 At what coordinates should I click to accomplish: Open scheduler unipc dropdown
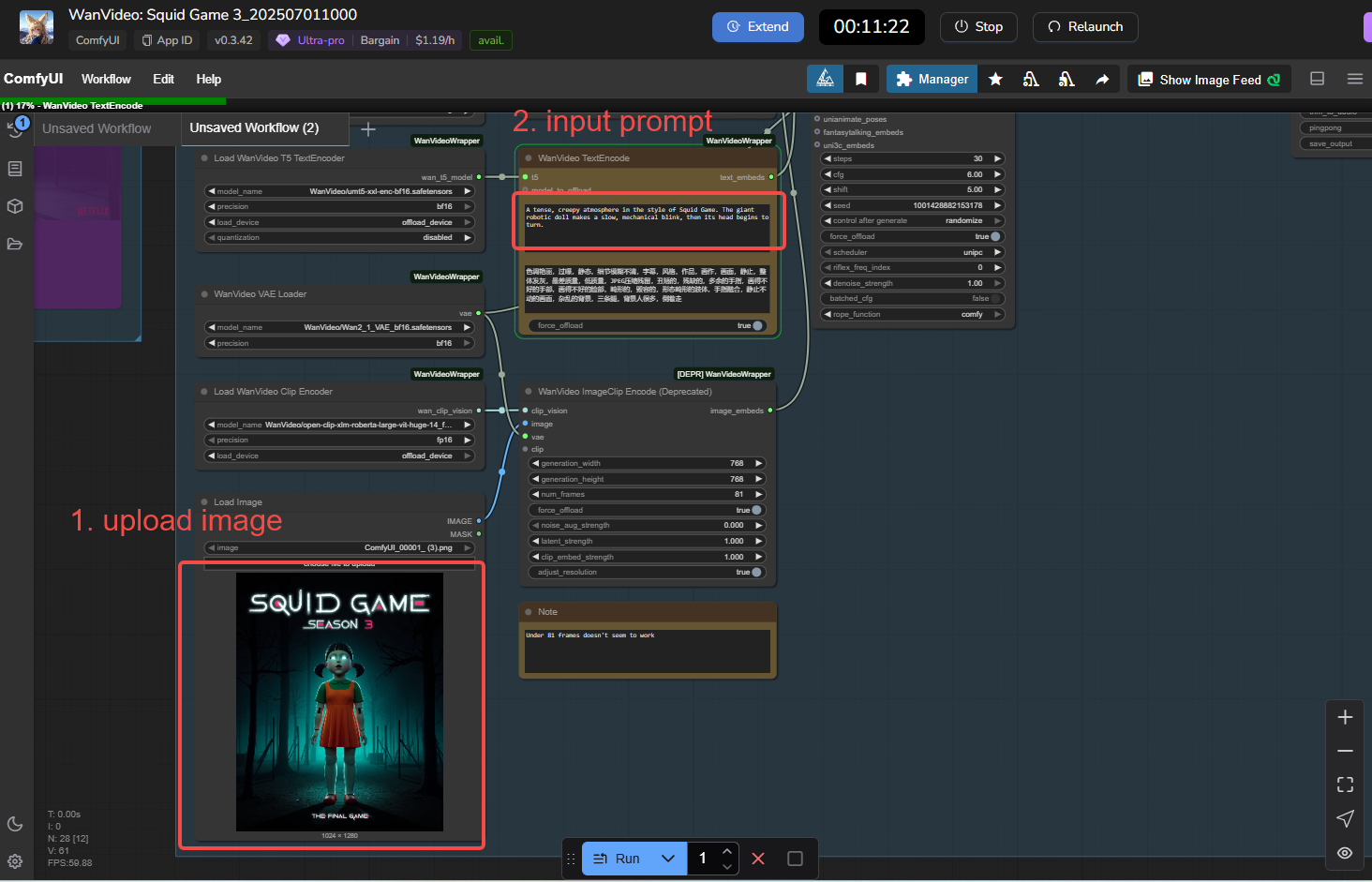913,252
